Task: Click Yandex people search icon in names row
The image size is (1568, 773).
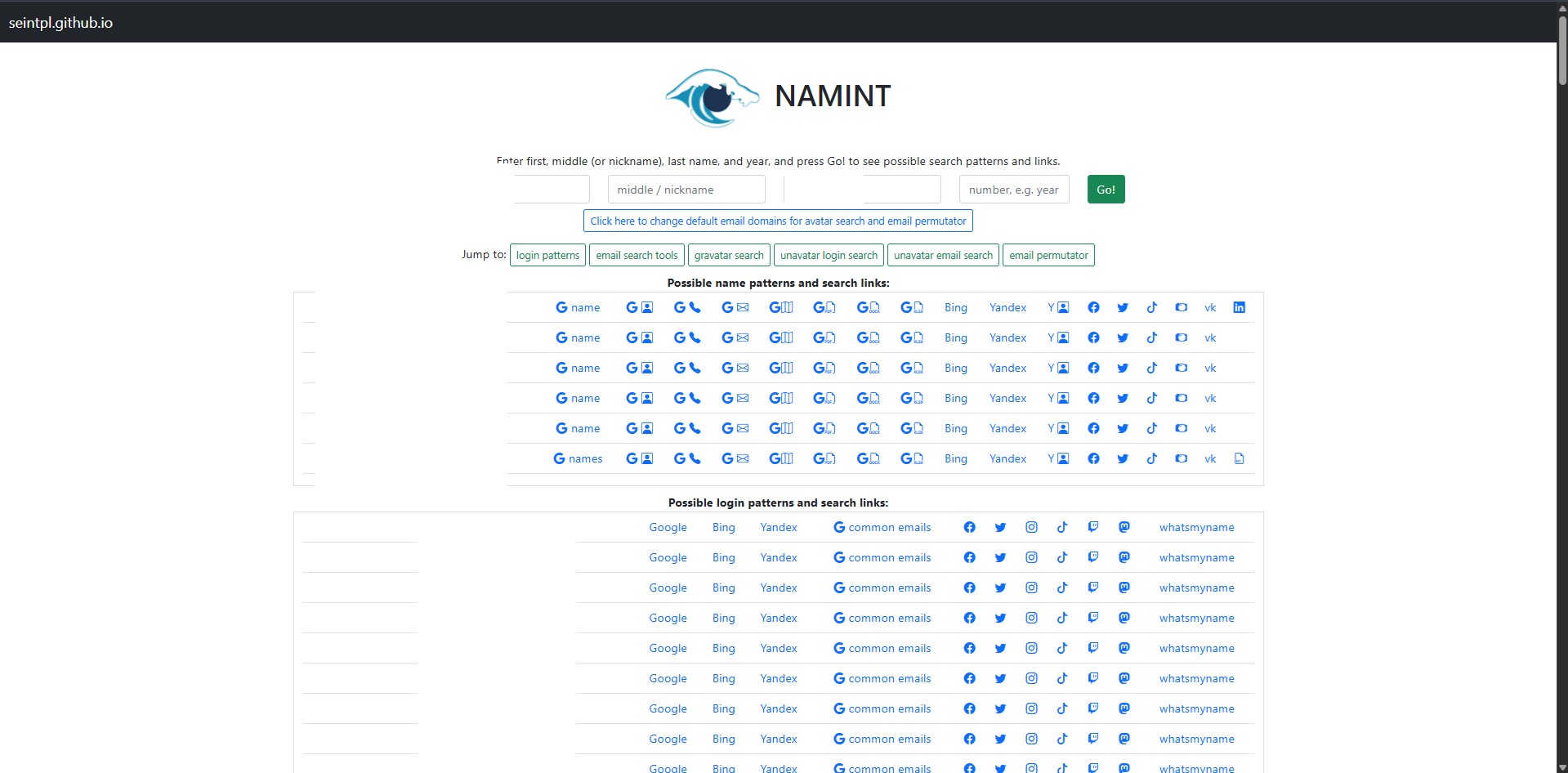Action: click(1058, 458)
